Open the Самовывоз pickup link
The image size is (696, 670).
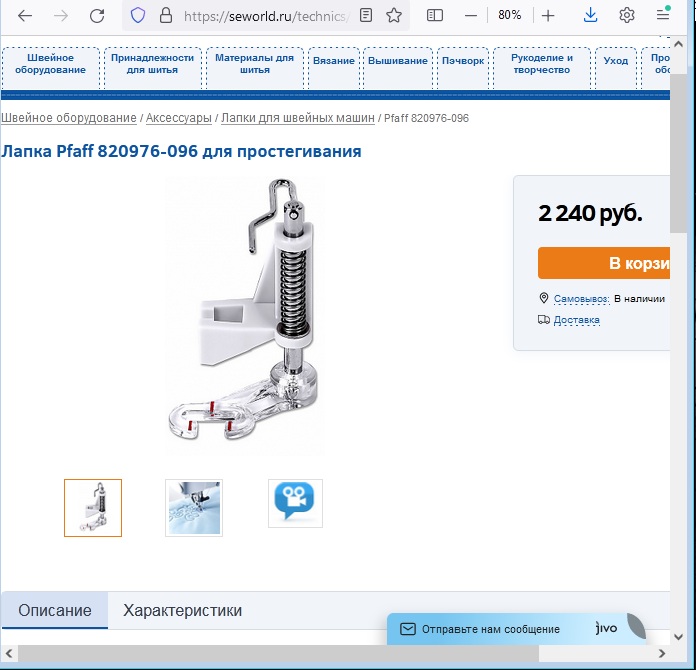tap(581, 299)
